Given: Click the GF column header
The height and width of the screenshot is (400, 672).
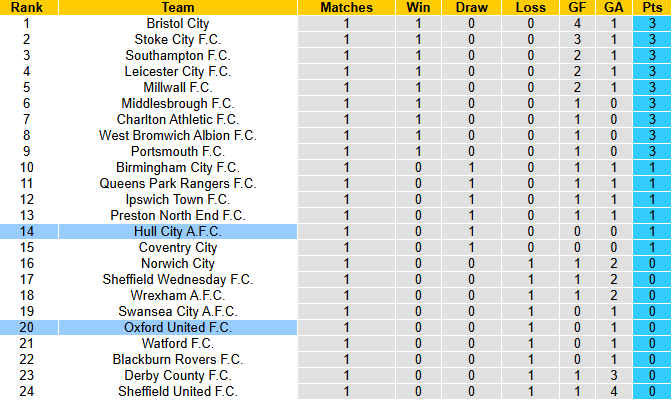Looking at the screenshot, I should click(577, 7).
